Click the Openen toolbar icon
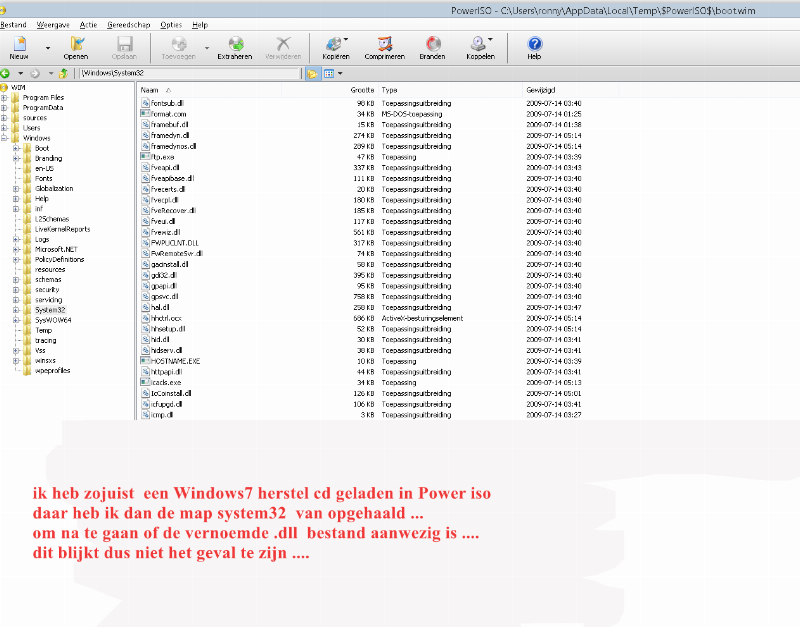Screen dimensions: 800x627 pyautogui.click(x=76, y=48)
